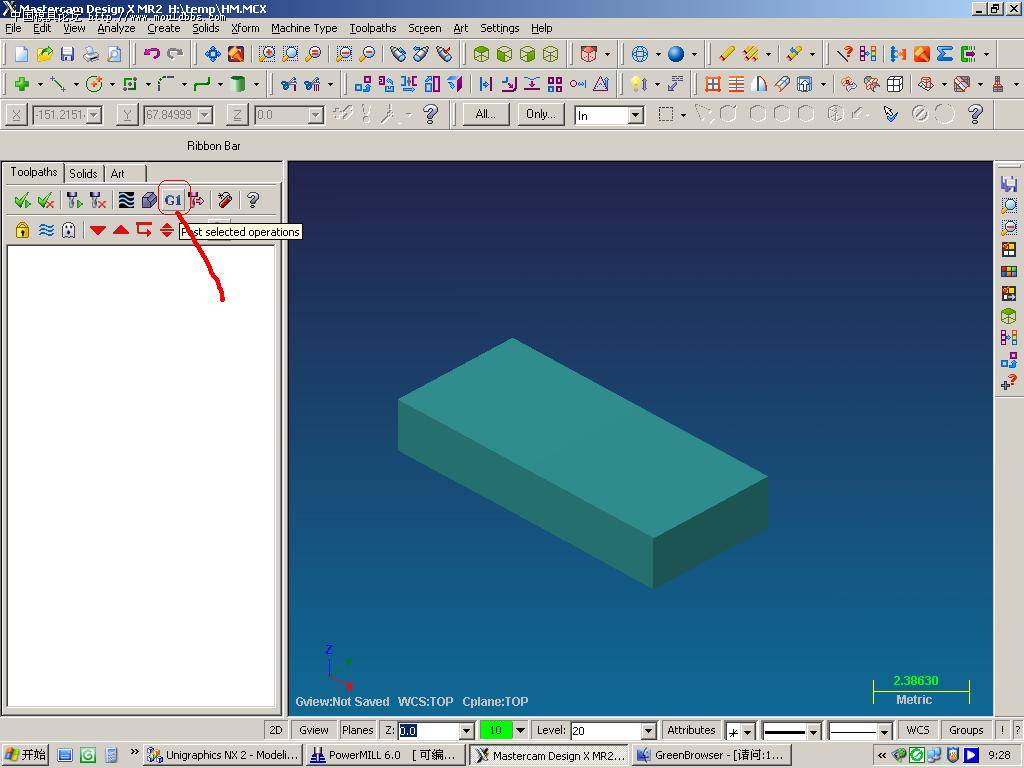Open GreenBrowser from the taskbar

point(712,755)
